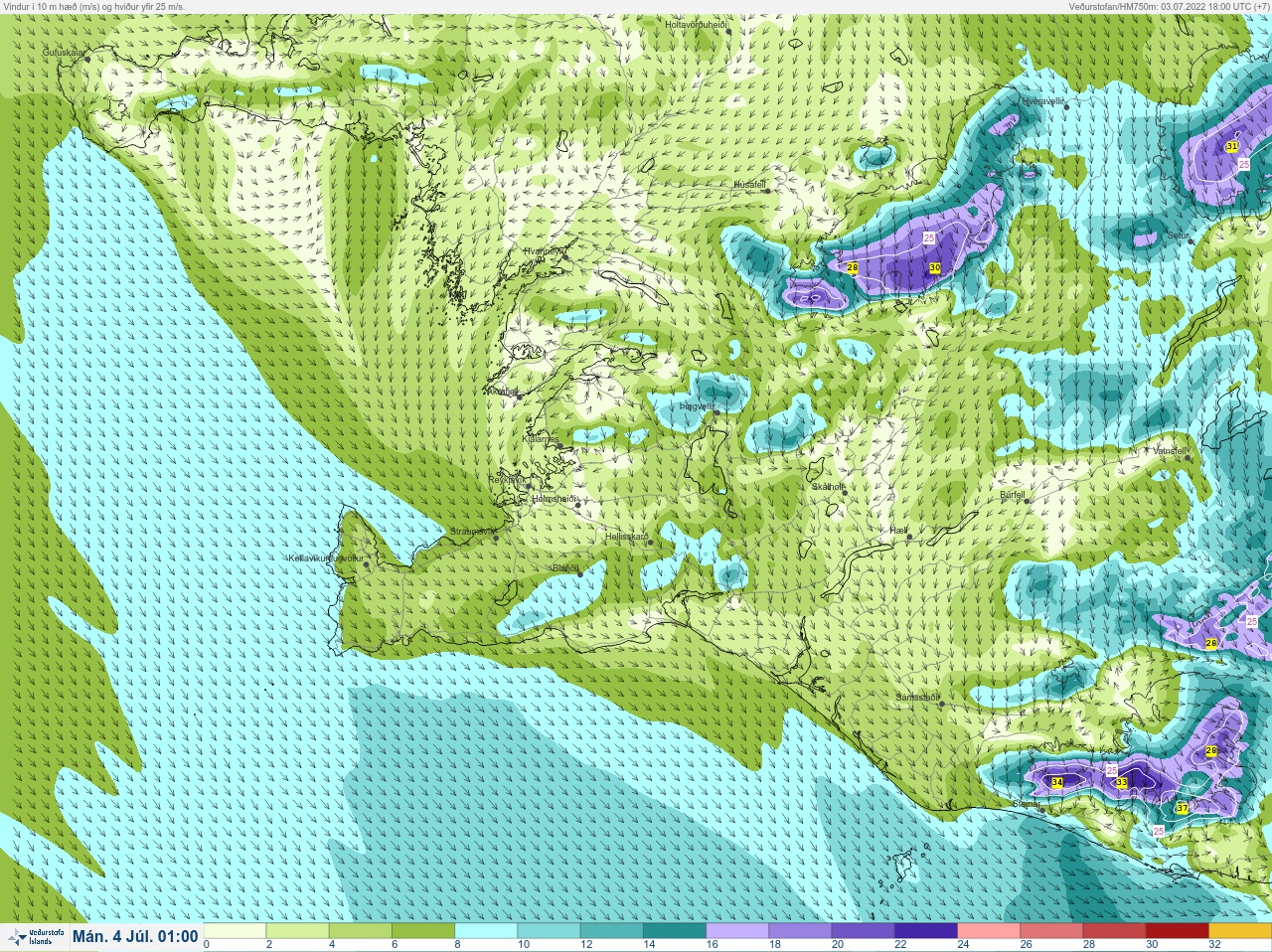This screenshot has width=1272, height=952.
Task: Click the 20–22 m/s violet legend swatch
Action: pyautogui.click(x=863, y=932)
